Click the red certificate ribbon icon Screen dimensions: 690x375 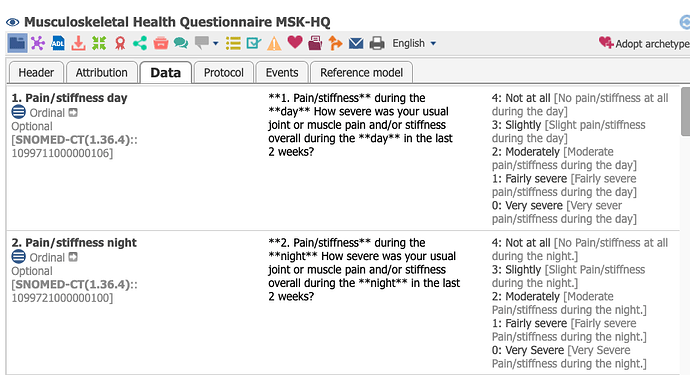tap(120, 43)
